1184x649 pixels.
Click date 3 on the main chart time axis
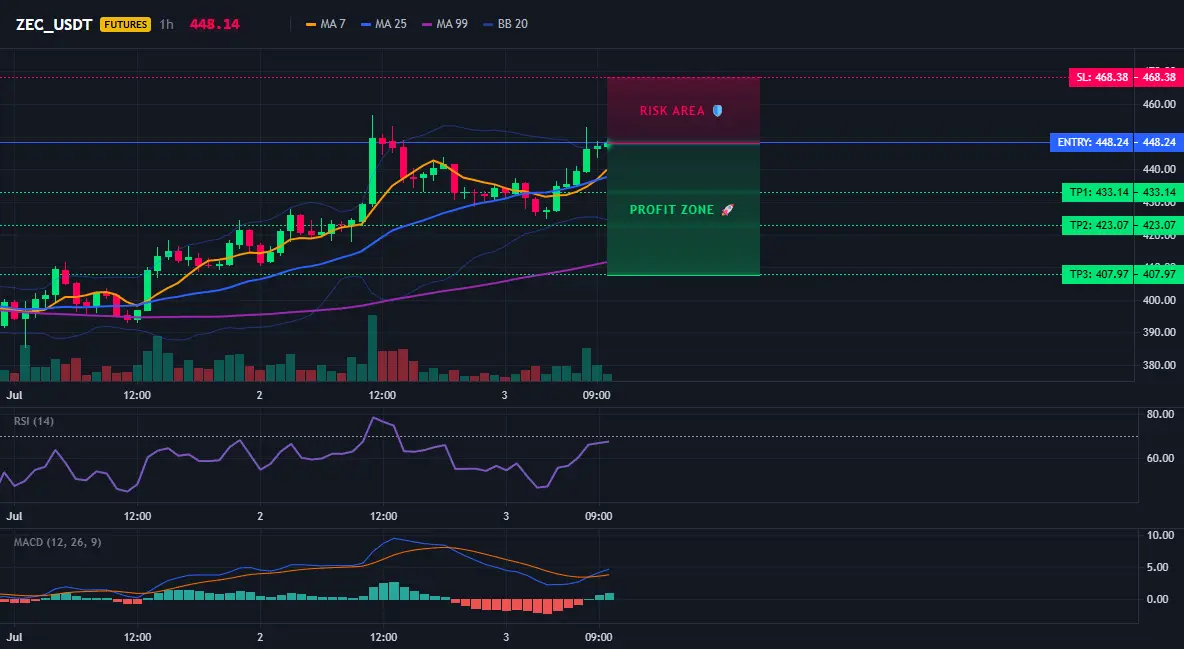[504, 395]
